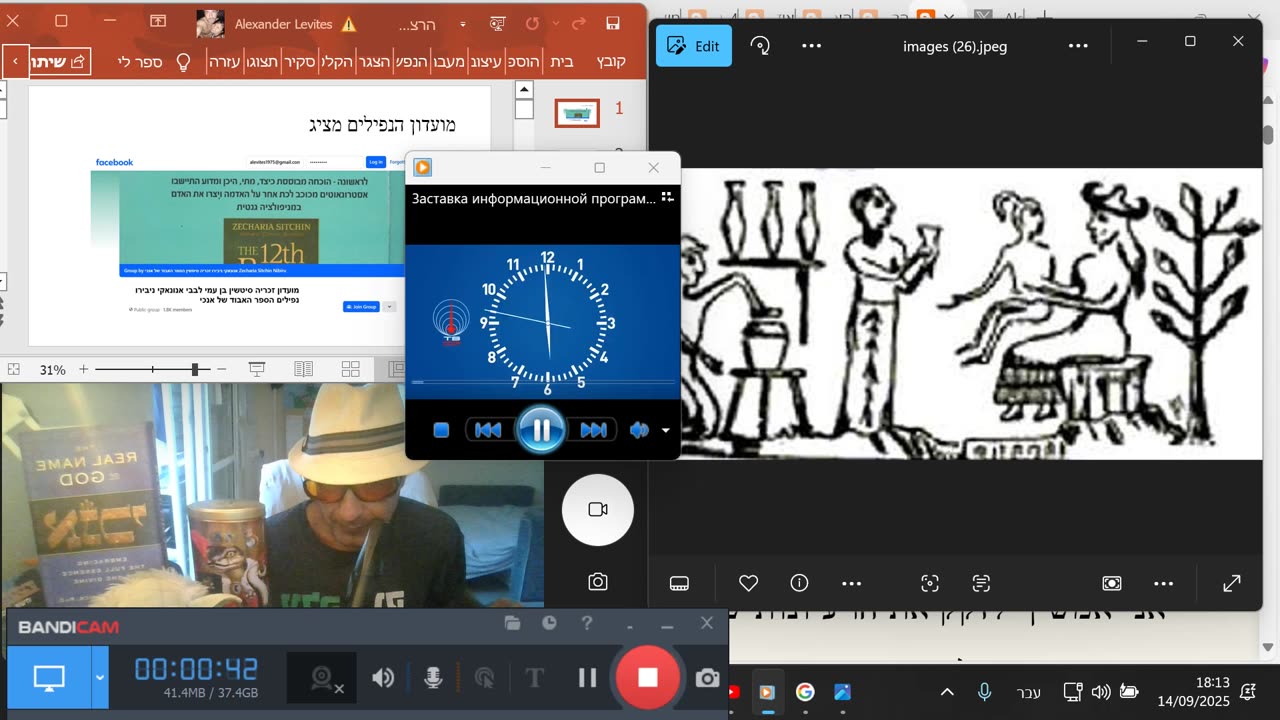
Task: Switch camera app to video mode
Action: tap(598, 510)
